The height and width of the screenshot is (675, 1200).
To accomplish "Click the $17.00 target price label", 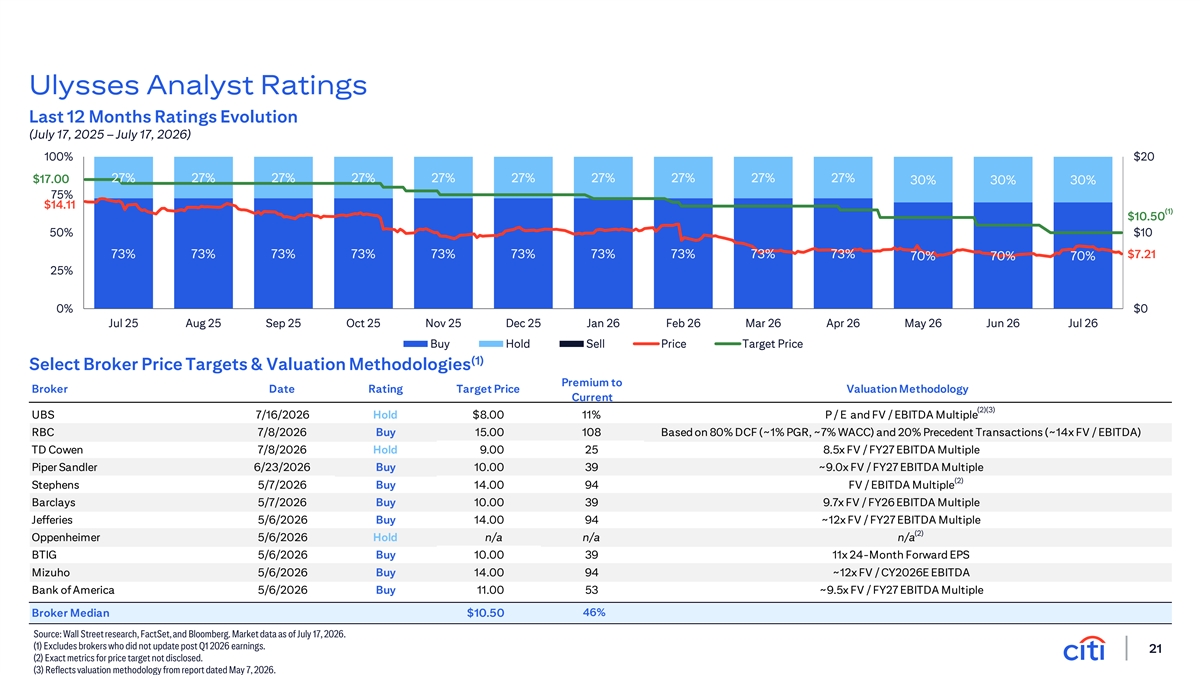I will (49, 180).
